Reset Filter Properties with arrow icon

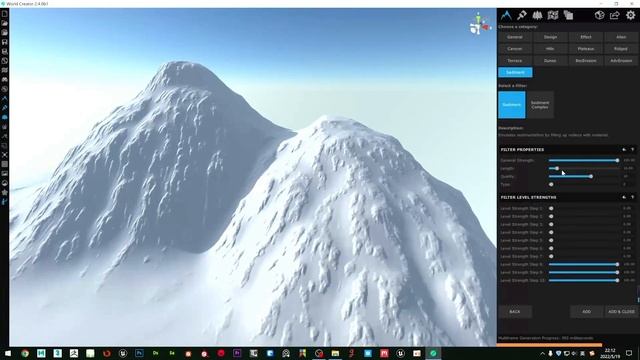click(624, 150)
